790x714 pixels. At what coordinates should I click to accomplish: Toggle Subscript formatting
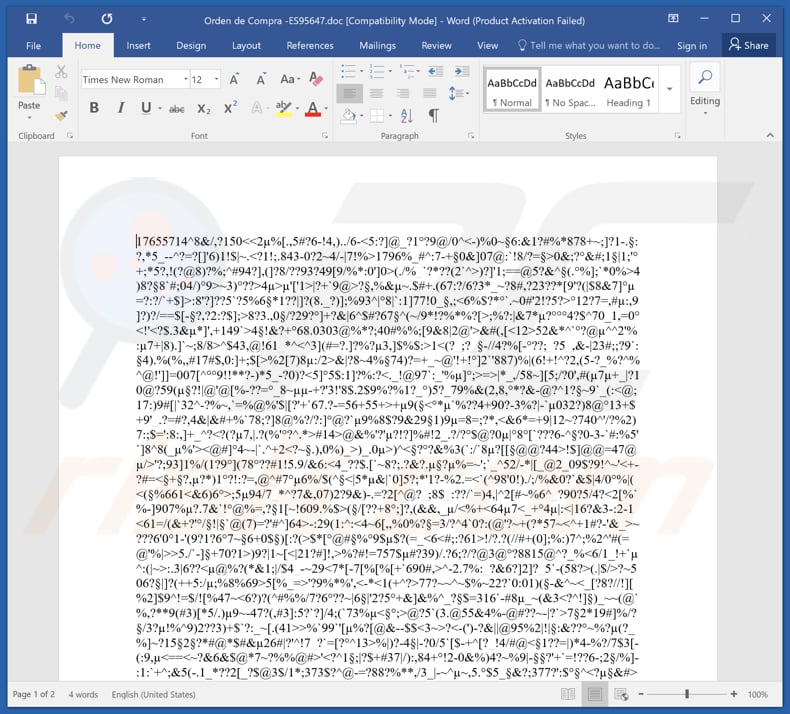tap(204, 108)
